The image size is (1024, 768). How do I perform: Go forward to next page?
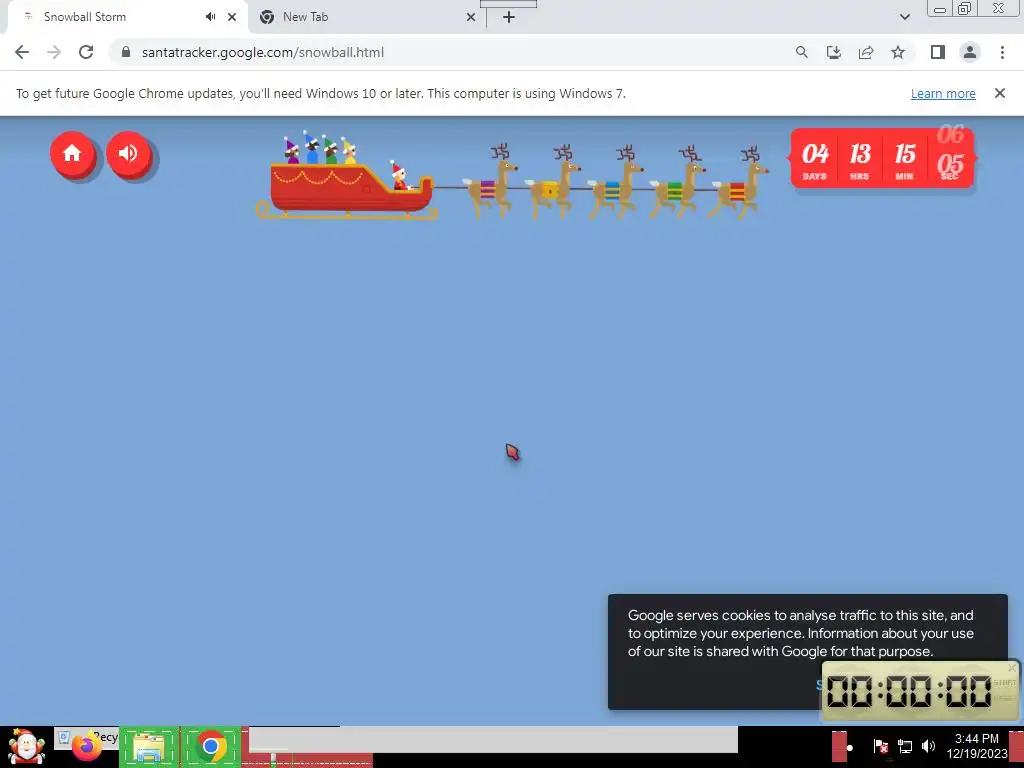click(x=54, y=52)
